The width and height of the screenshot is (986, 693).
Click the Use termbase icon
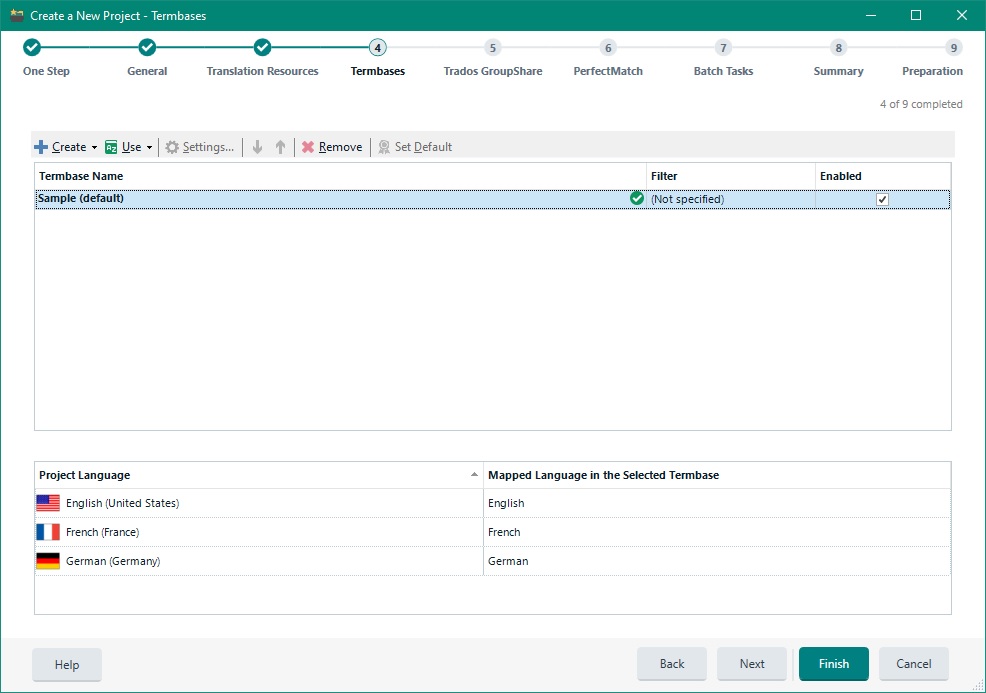[111, 147]
